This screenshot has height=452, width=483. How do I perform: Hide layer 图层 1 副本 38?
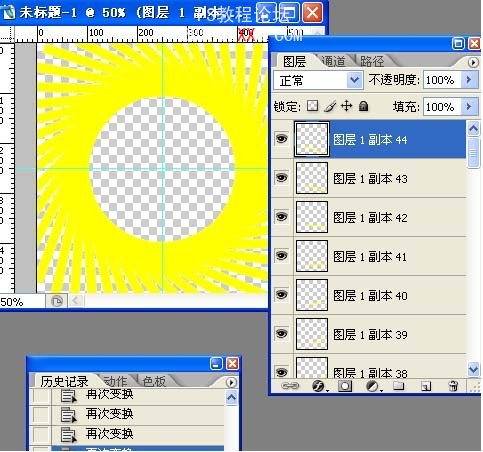(282, 372)
